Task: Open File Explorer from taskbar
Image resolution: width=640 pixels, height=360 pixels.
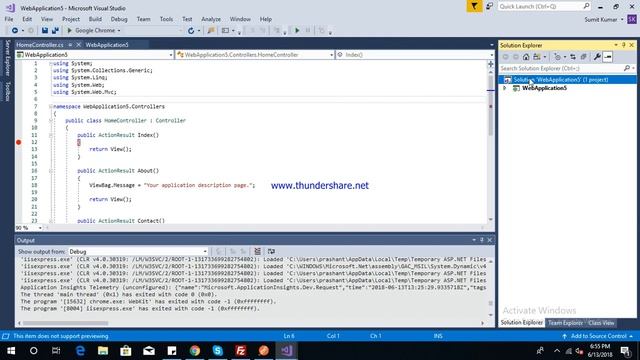Action: tap(103, 351)
